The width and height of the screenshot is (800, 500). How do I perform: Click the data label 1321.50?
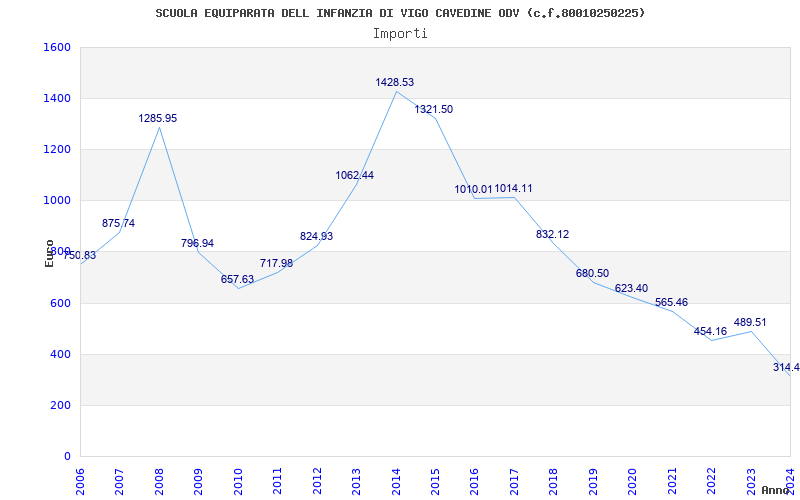(433, 109)
